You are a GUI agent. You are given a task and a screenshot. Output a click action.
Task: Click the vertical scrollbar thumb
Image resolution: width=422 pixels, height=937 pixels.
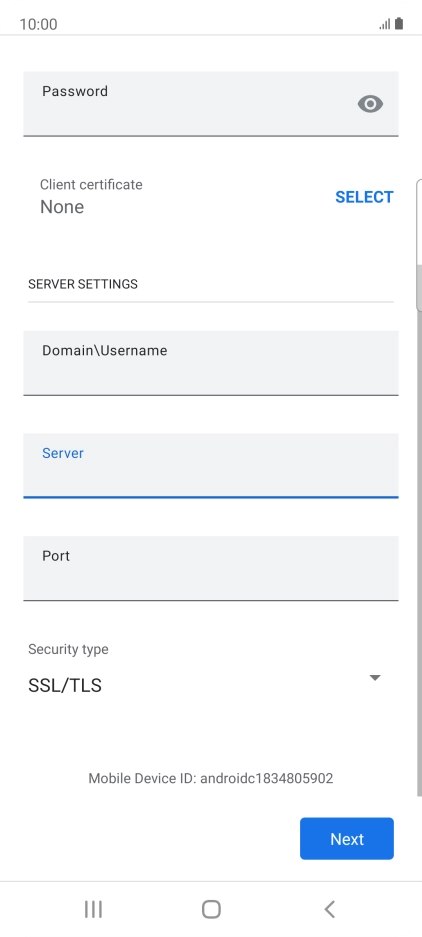(419, 245)
